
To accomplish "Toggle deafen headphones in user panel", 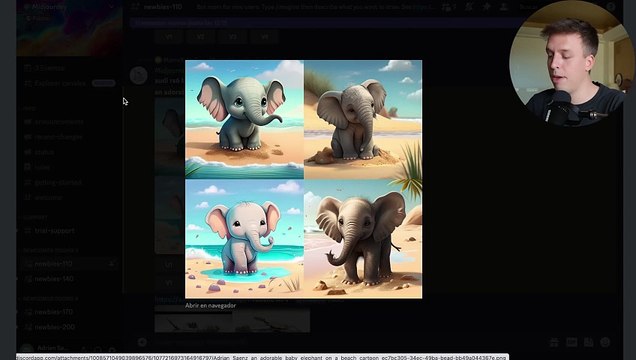I will pyautogui.click(x=98, y=349).
